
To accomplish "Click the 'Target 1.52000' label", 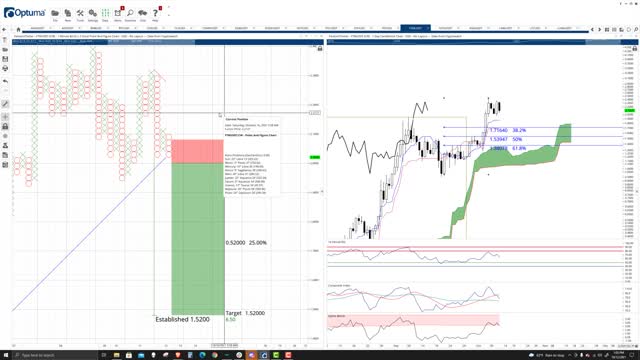I will pos(245,313).
